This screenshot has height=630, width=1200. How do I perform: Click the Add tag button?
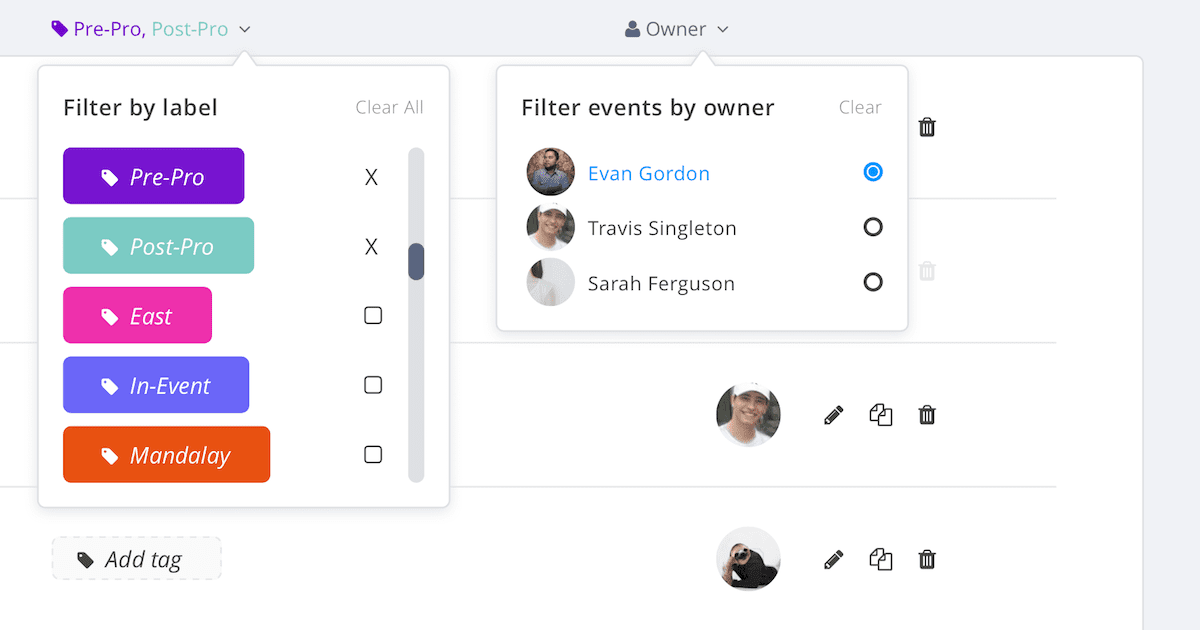[136, 559]
